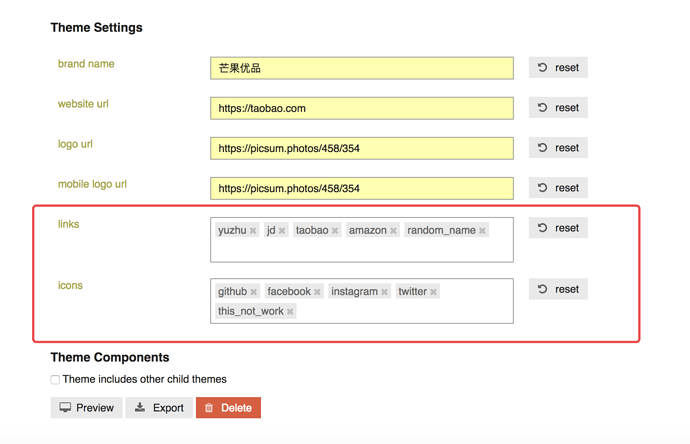Edit the logo url field
The image size is (690, 444).
[362, 148]
